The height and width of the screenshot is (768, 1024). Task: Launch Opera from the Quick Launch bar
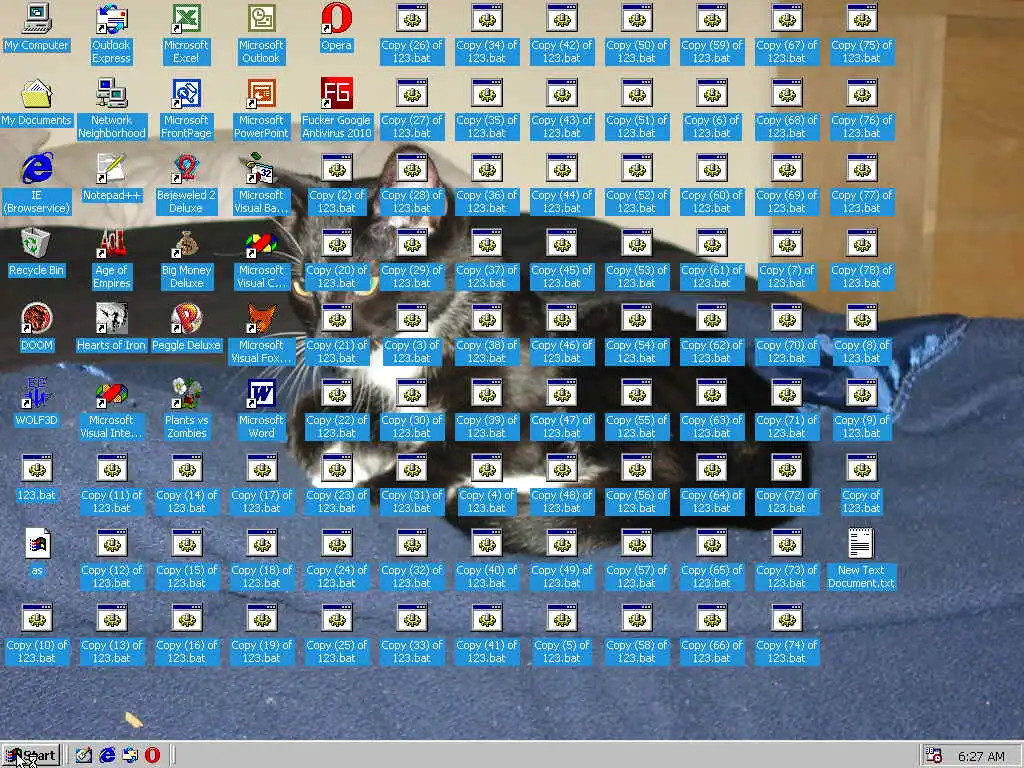coord(152,756)
